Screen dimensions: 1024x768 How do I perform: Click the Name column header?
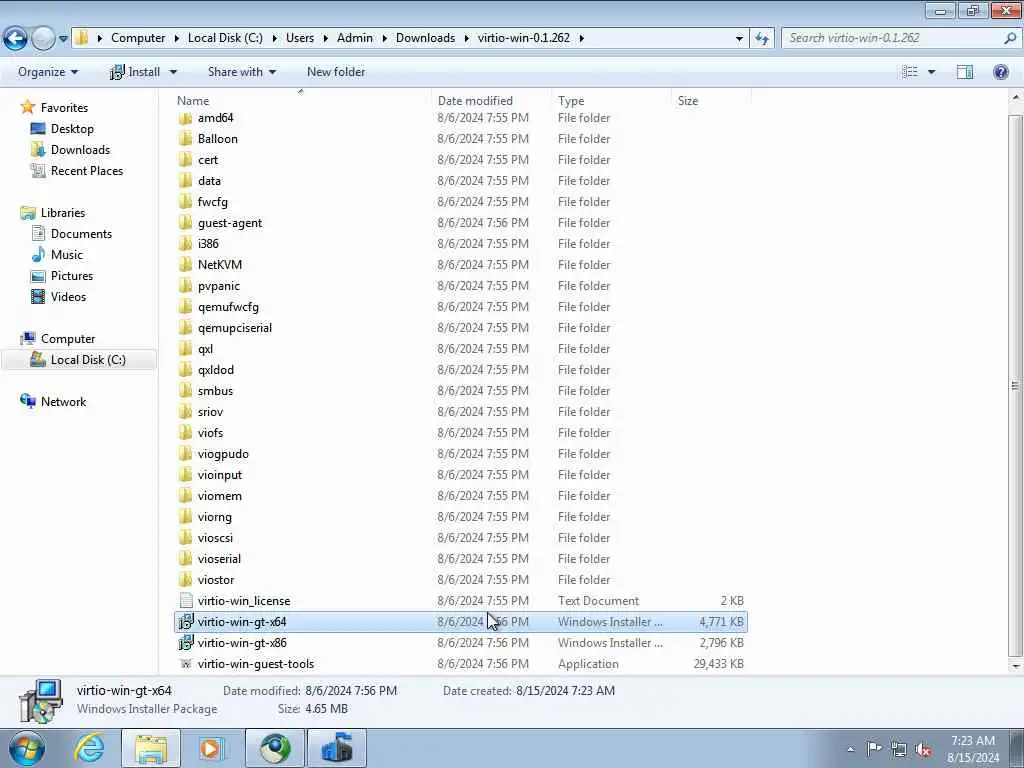(302, 101)
